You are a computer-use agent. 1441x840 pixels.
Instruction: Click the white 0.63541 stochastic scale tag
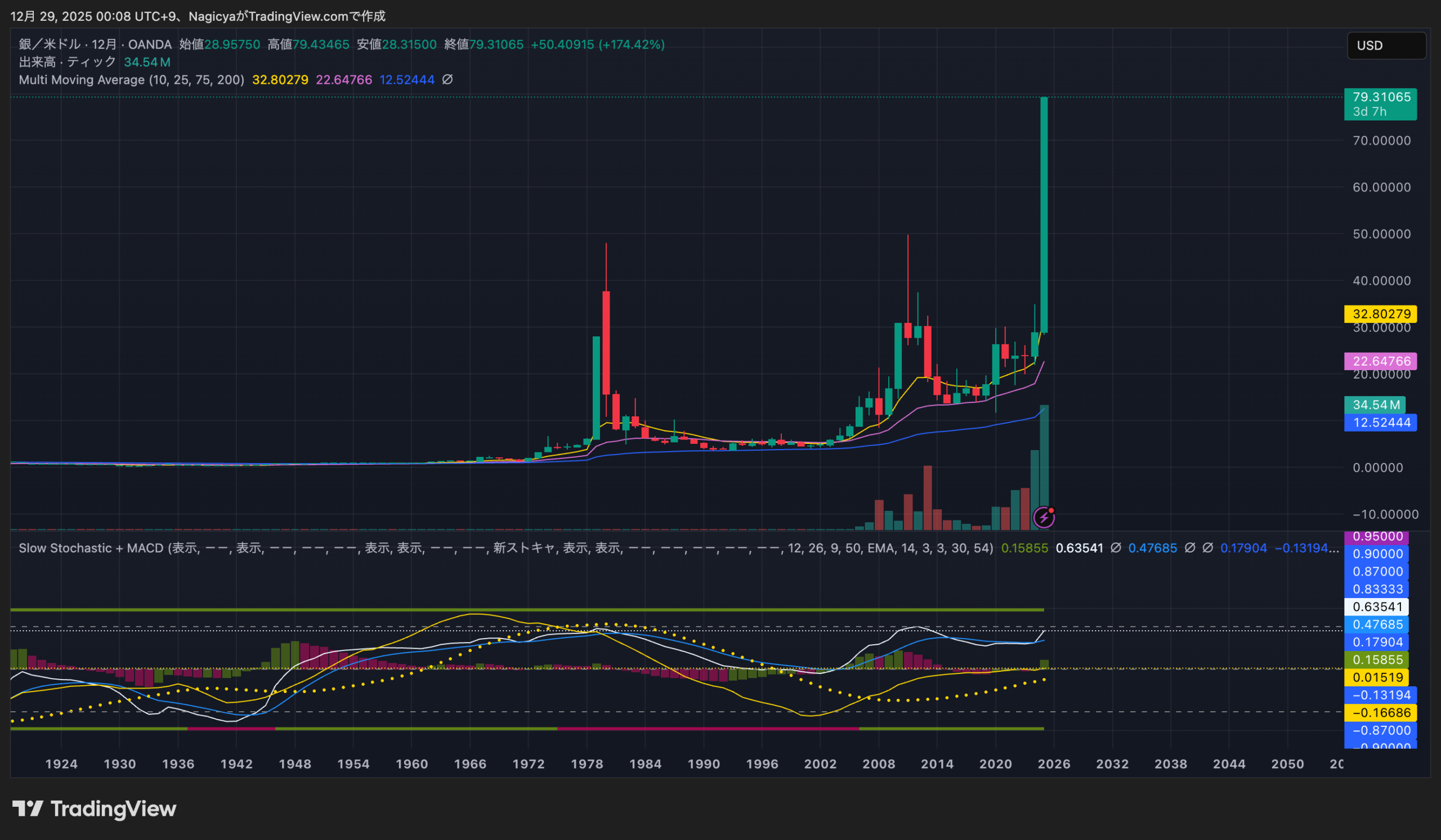(x=1377, y=607)
